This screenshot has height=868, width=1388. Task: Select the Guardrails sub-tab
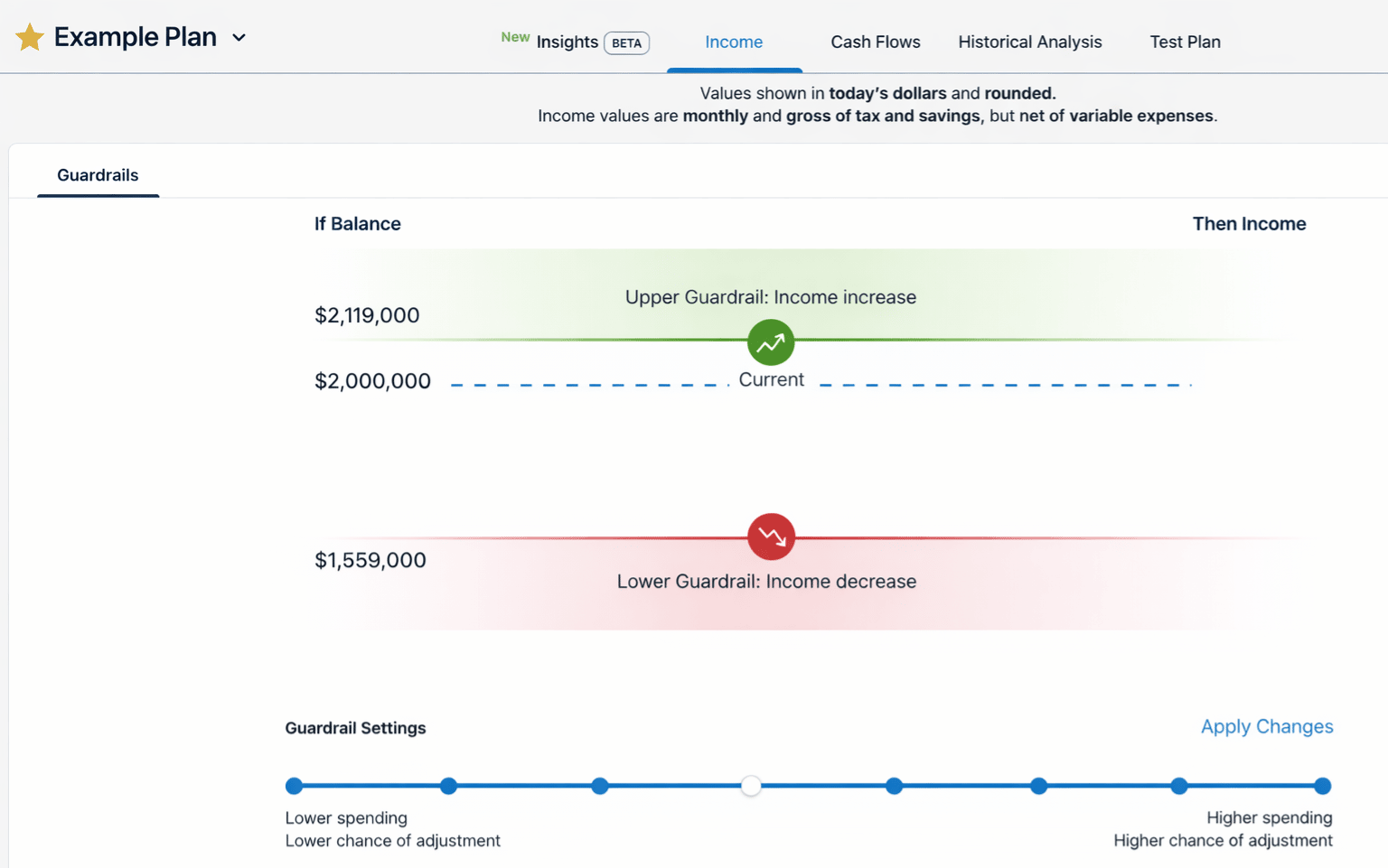[98, 175]
